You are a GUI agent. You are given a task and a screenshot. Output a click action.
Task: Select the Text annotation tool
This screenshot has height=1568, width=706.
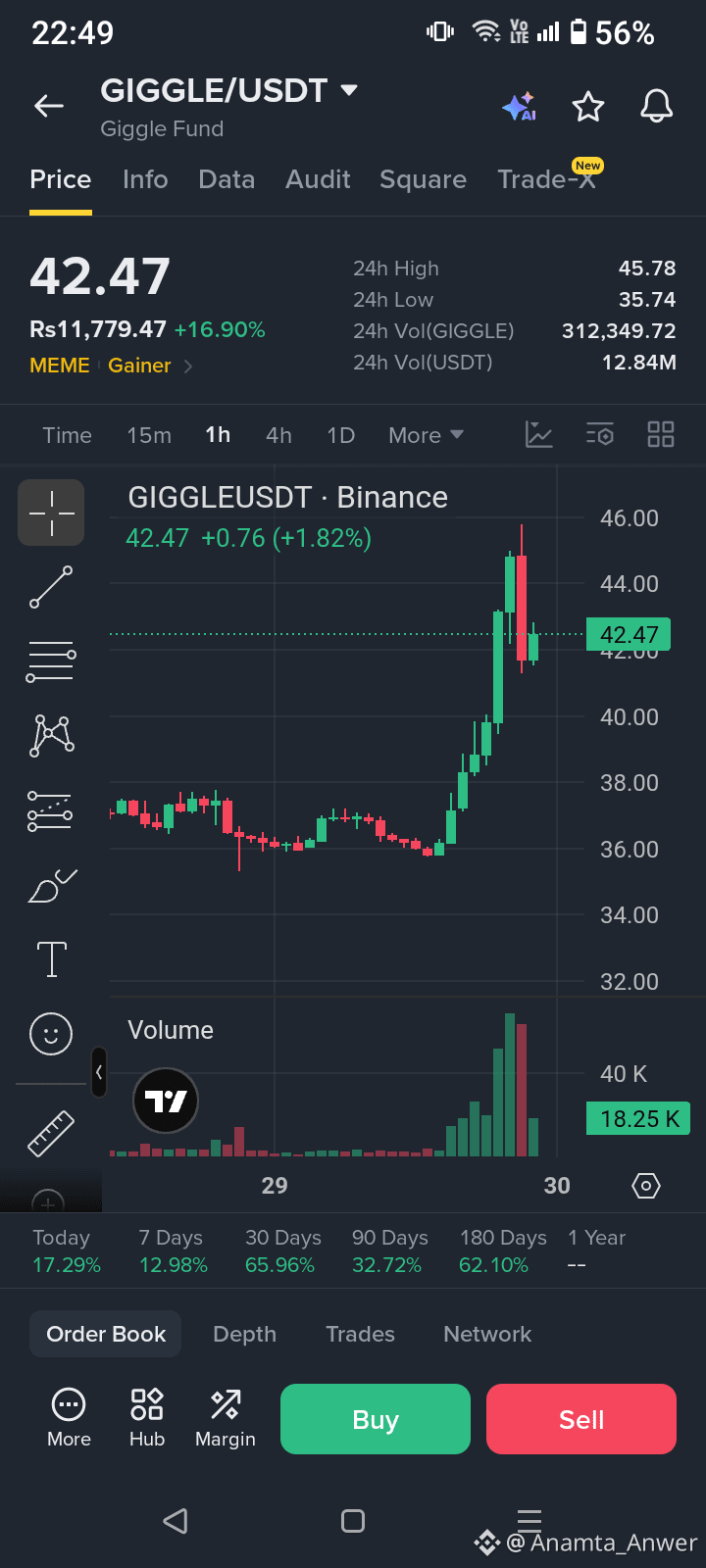(51, 959)
